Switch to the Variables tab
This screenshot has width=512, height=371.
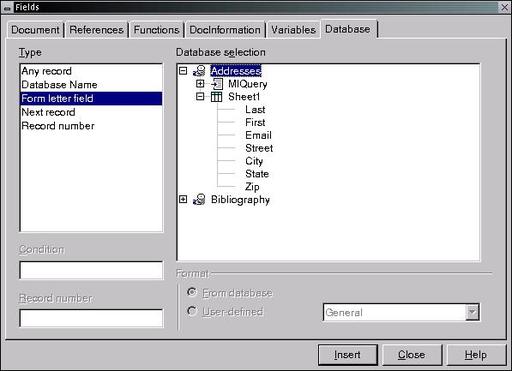click(293, 30)
